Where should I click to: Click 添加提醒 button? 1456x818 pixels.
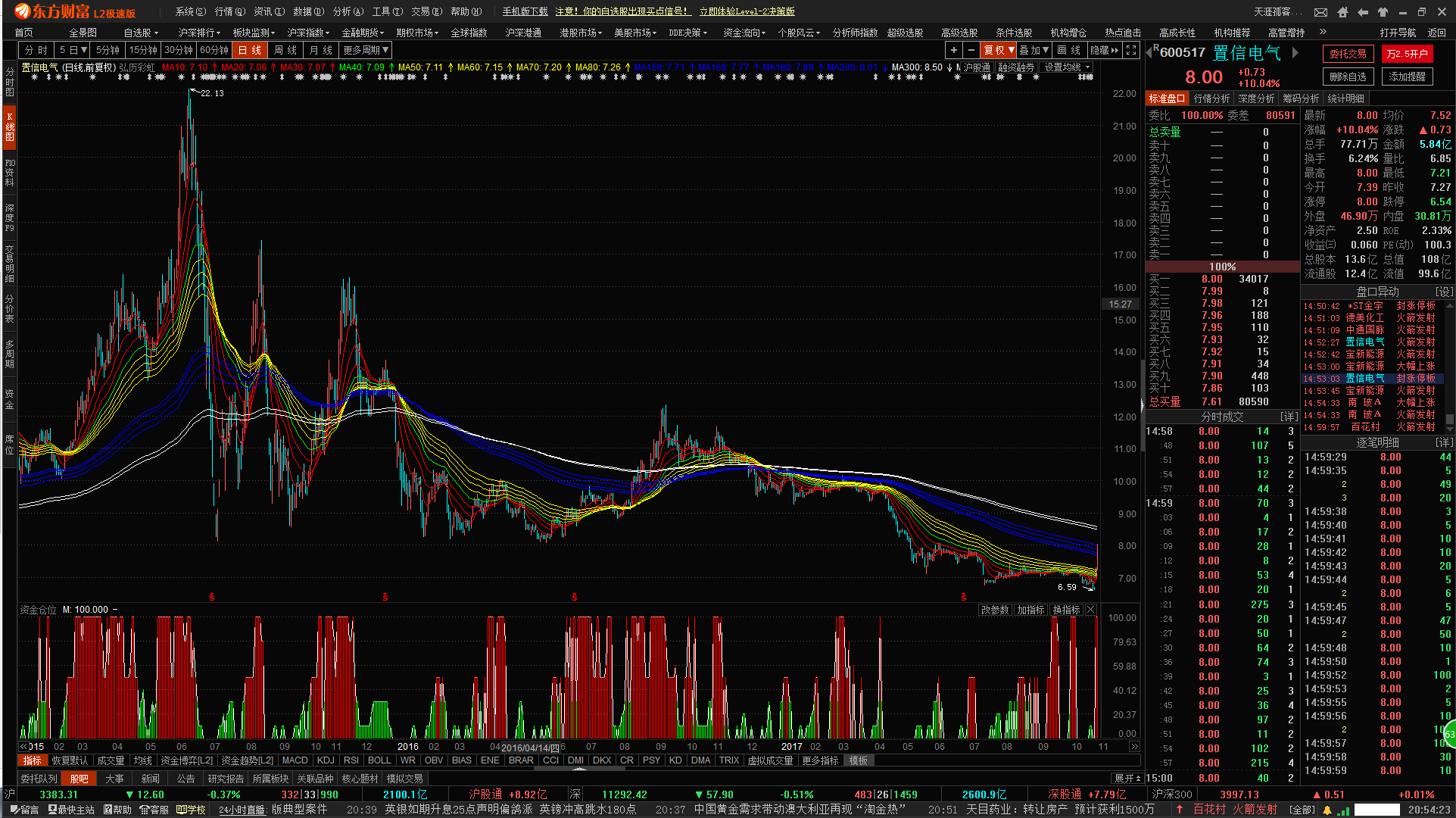[1407, 76]
